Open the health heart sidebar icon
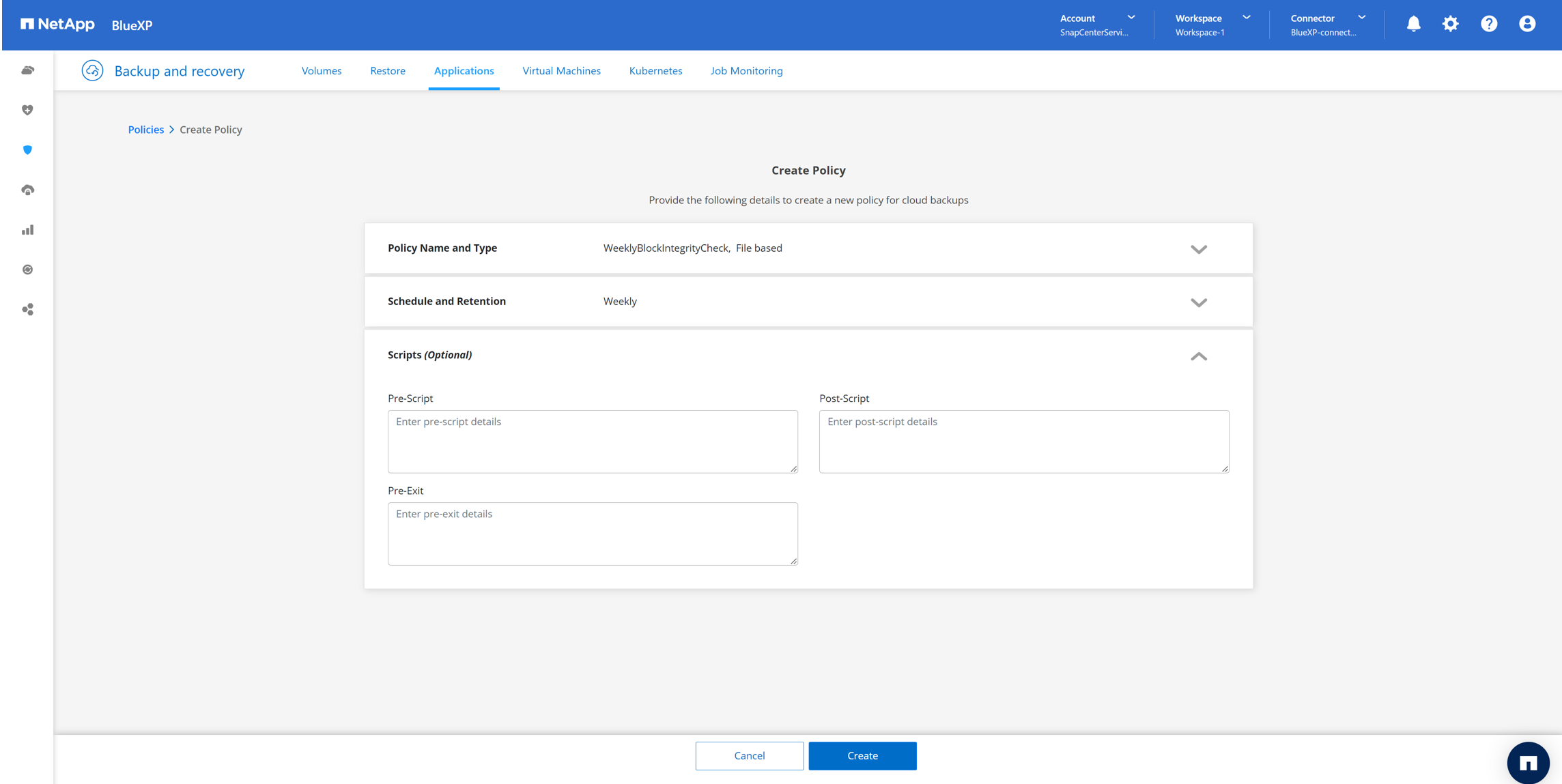 [x=27, y=110]
